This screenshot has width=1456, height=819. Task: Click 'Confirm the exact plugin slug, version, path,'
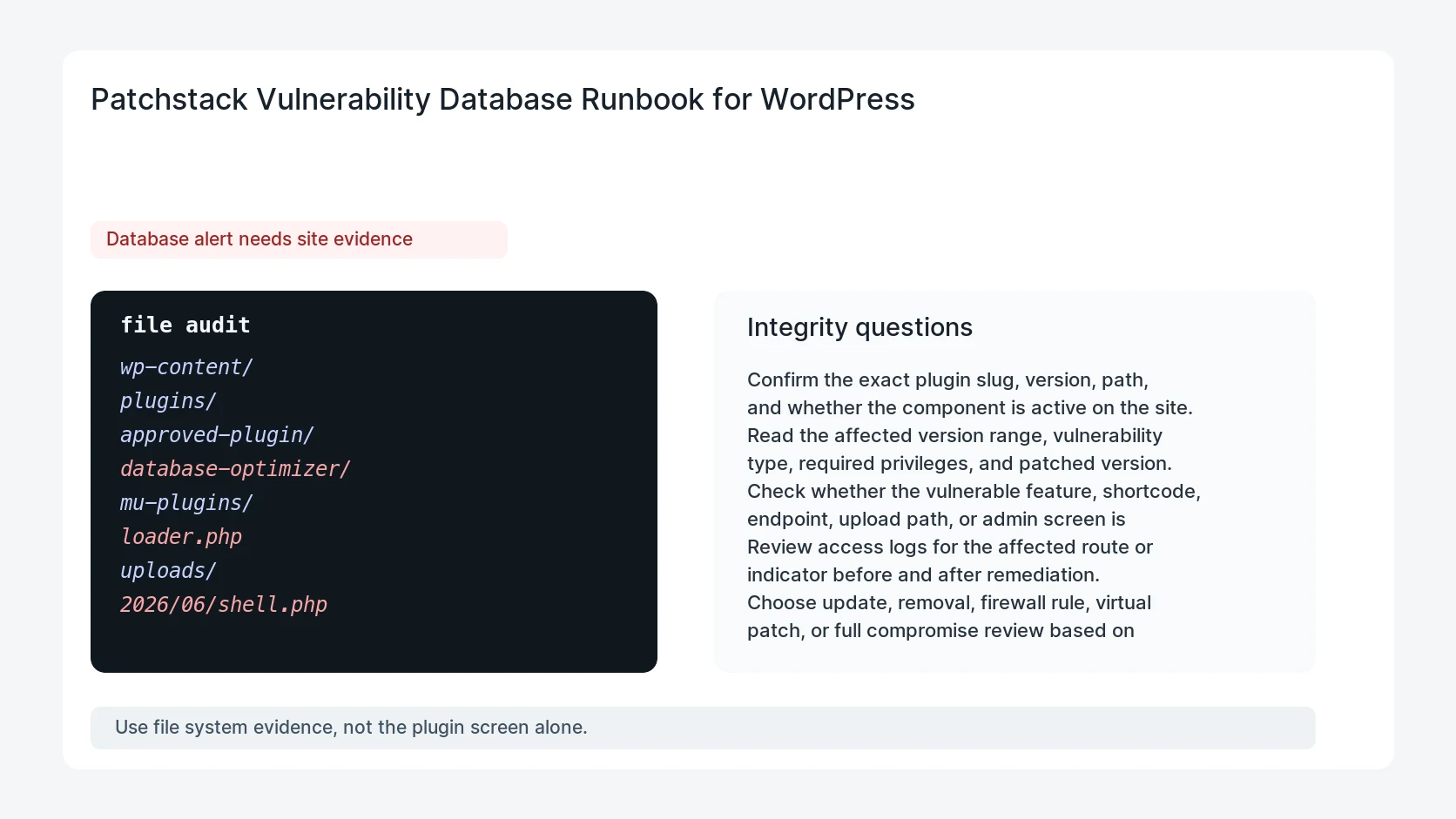[947, 380]
